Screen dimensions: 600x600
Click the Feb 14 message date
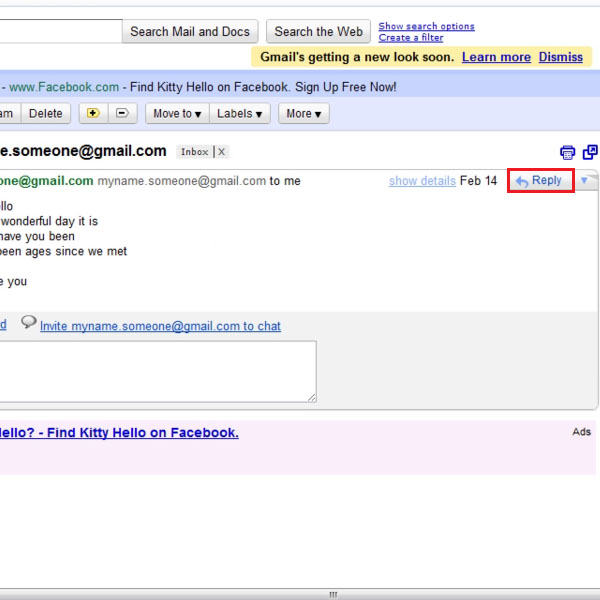pyautogui.click(x=478, y=181)
